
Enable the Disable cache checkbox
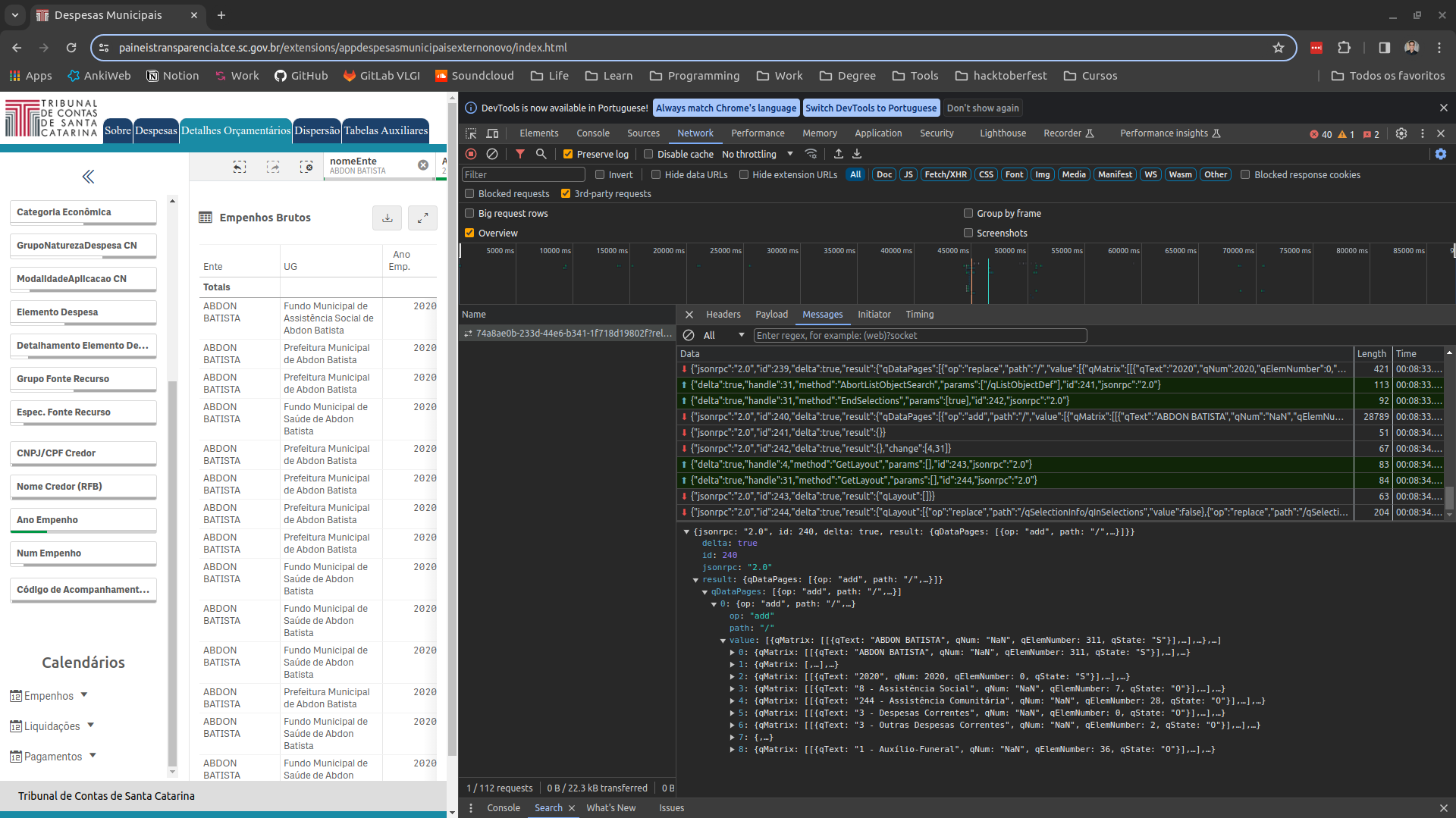(x=648, y=154)
